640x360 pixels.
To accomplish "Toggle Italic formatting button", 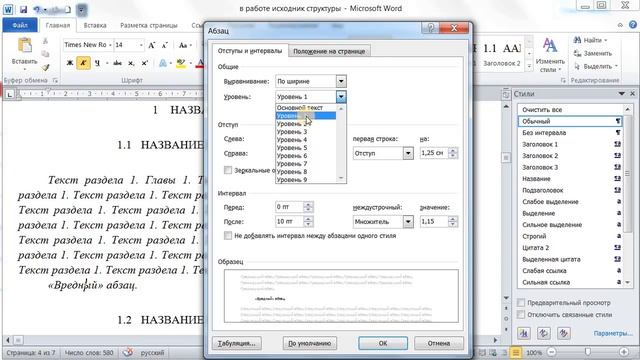I will pos(83,63).
